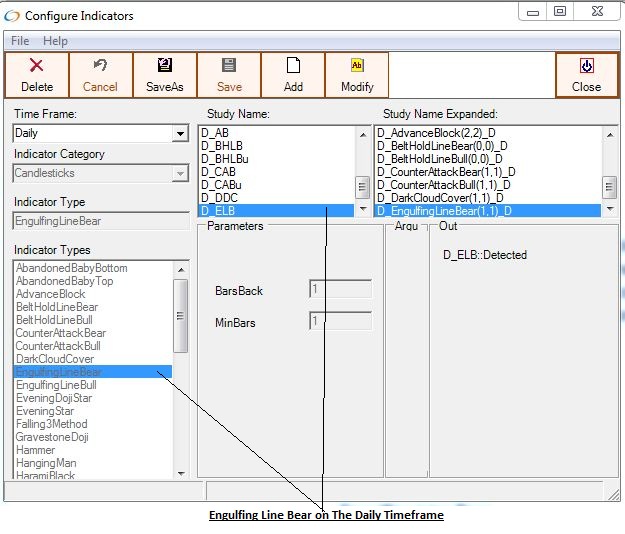Select D_DDC in Study Name list
The width and height of the screenshot is (625, 534).
click(219, 198)
